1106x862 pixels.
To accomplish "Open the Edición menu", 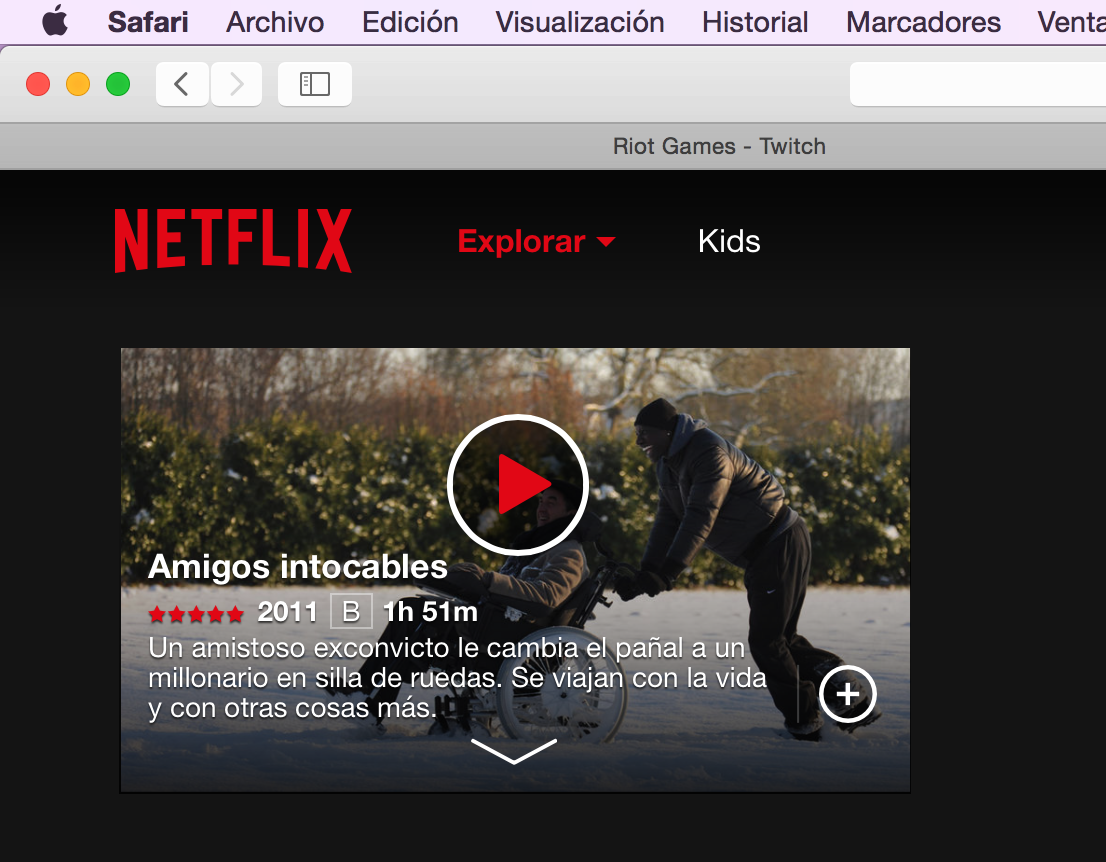I will click(x=410, y=22).
